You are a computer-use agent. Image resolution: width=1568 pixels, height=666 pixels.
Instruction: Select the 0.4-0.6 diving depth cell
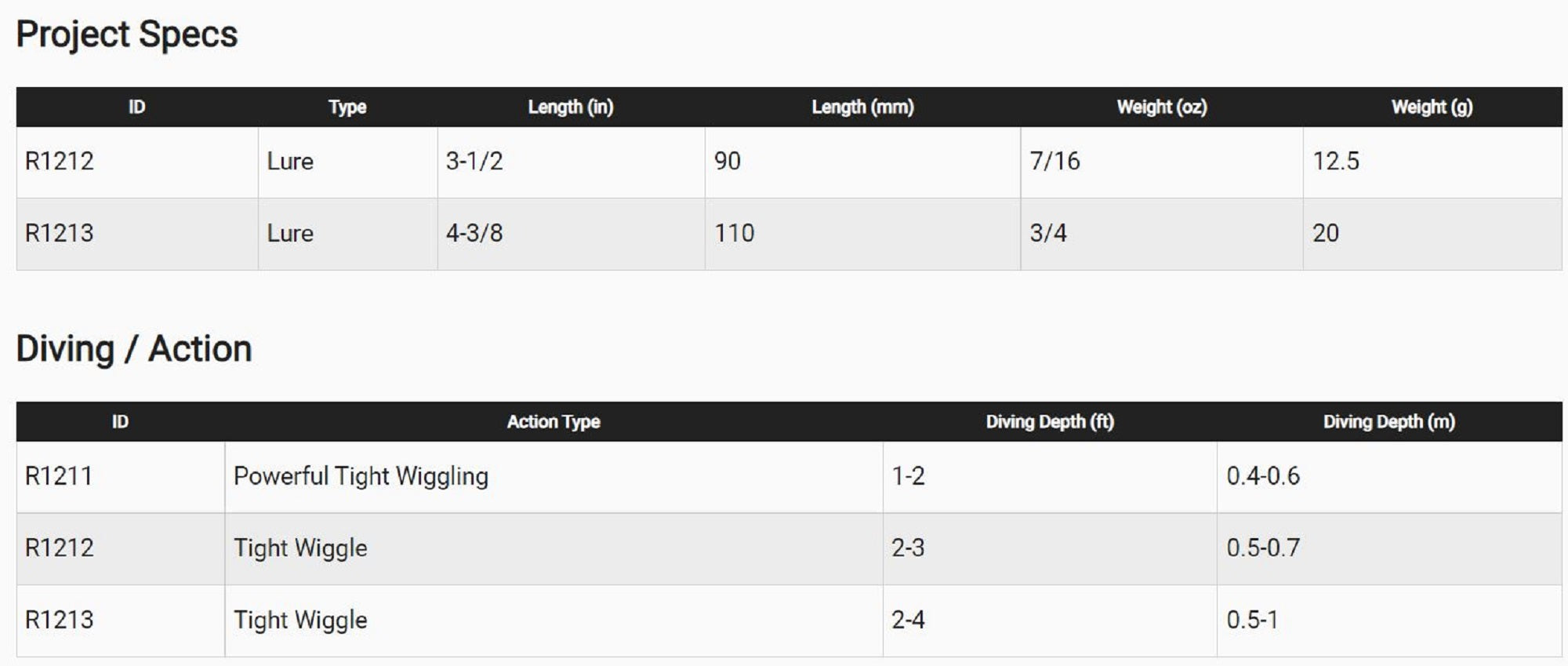1263,476
